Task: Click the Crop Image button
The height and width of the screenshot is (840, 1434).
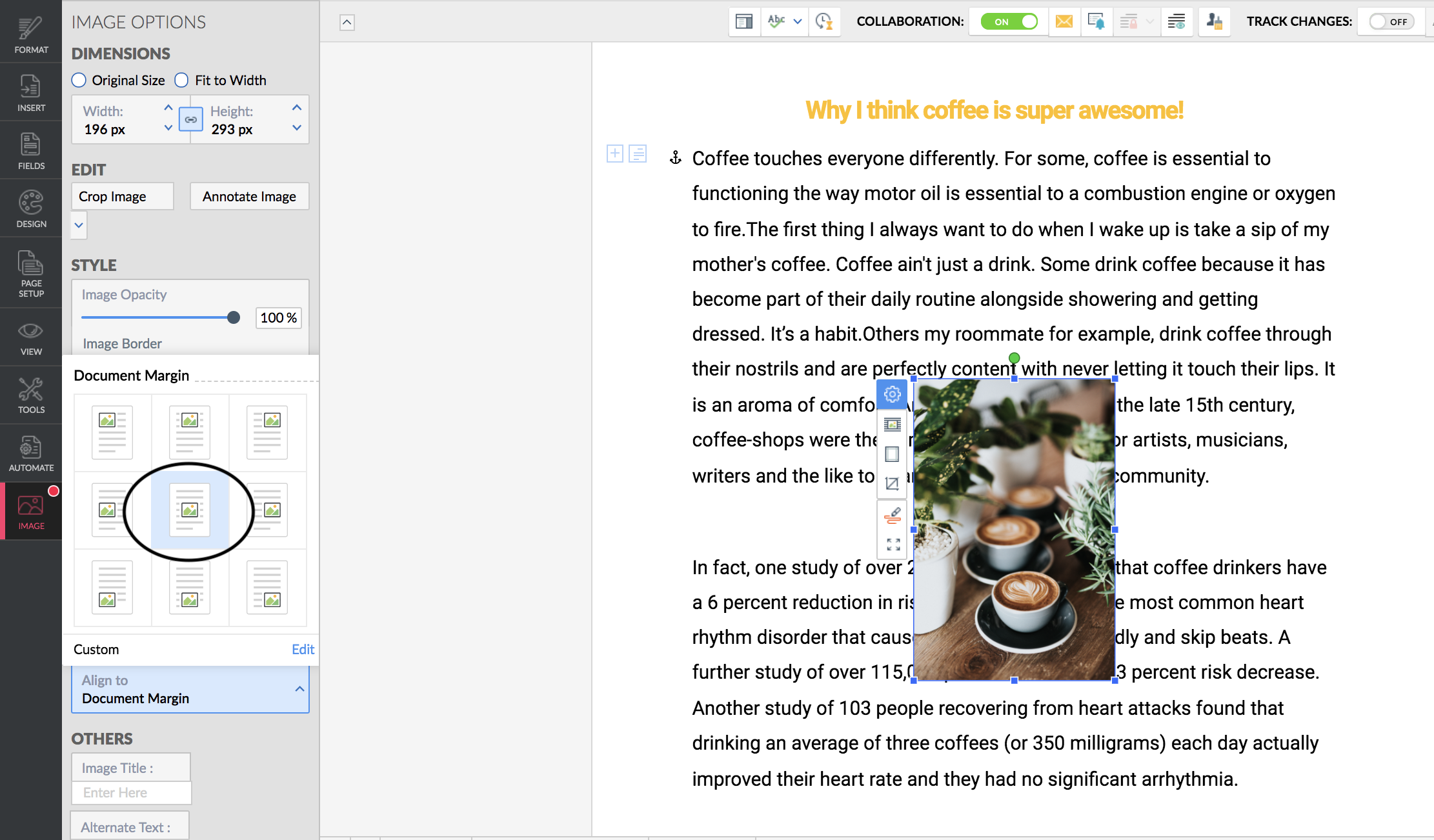Action: pyautogui.click(x=122, y=197)
